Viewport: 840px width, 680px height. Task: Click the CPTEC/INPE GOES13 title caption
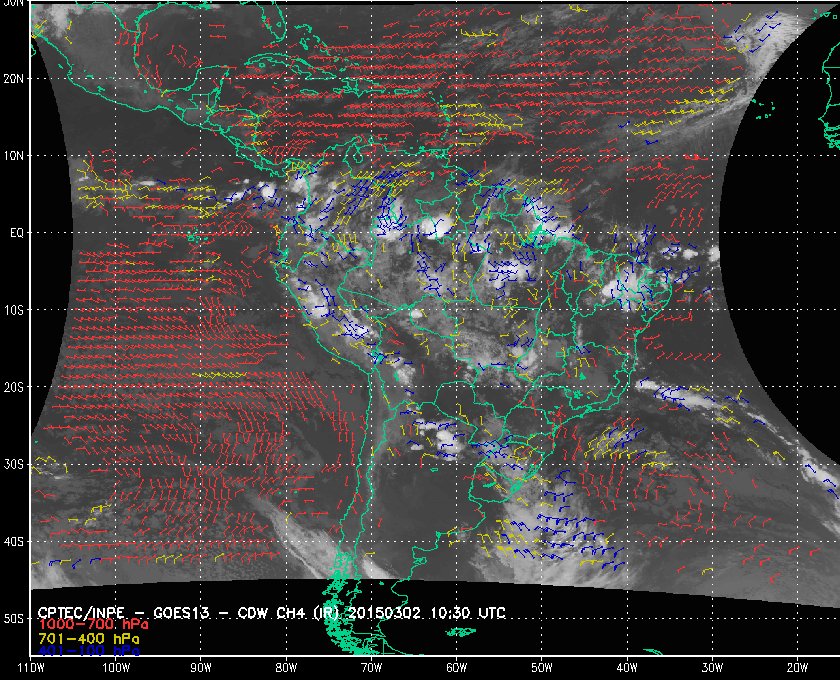click(x=271, y=612)
